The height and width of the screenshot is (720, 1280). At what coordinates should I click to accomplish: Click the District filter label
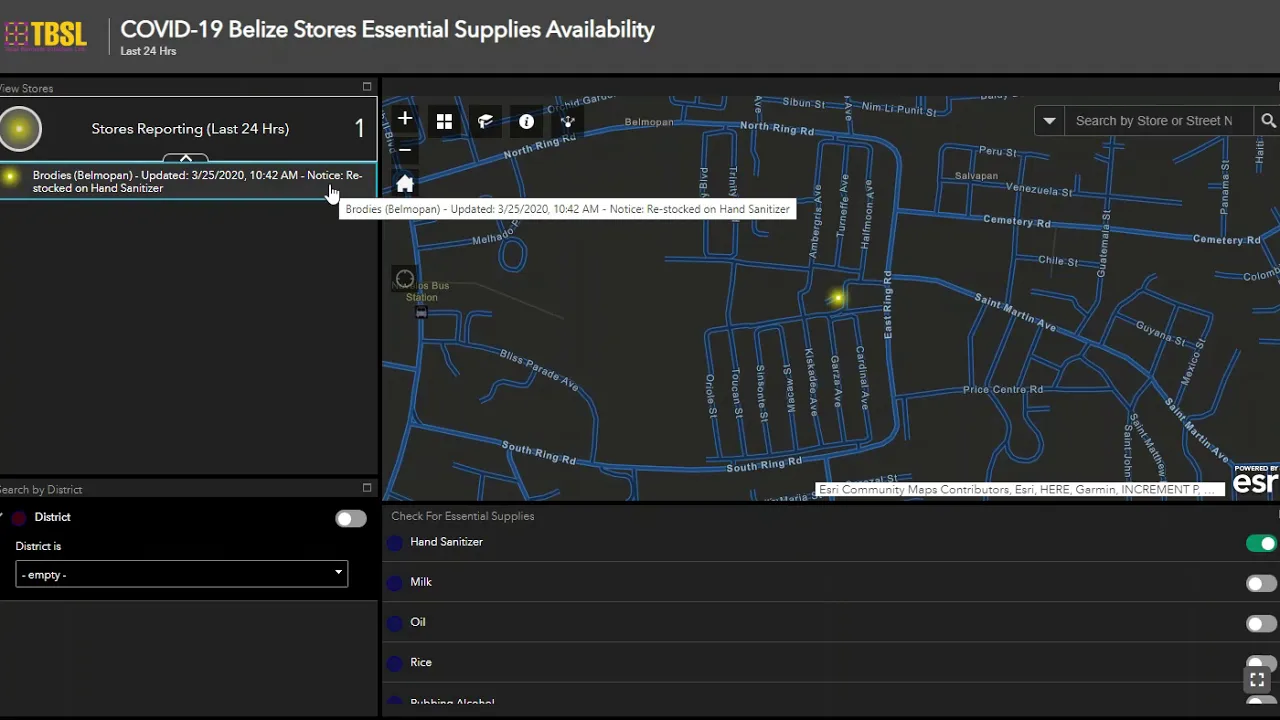[x=52, y=517]
